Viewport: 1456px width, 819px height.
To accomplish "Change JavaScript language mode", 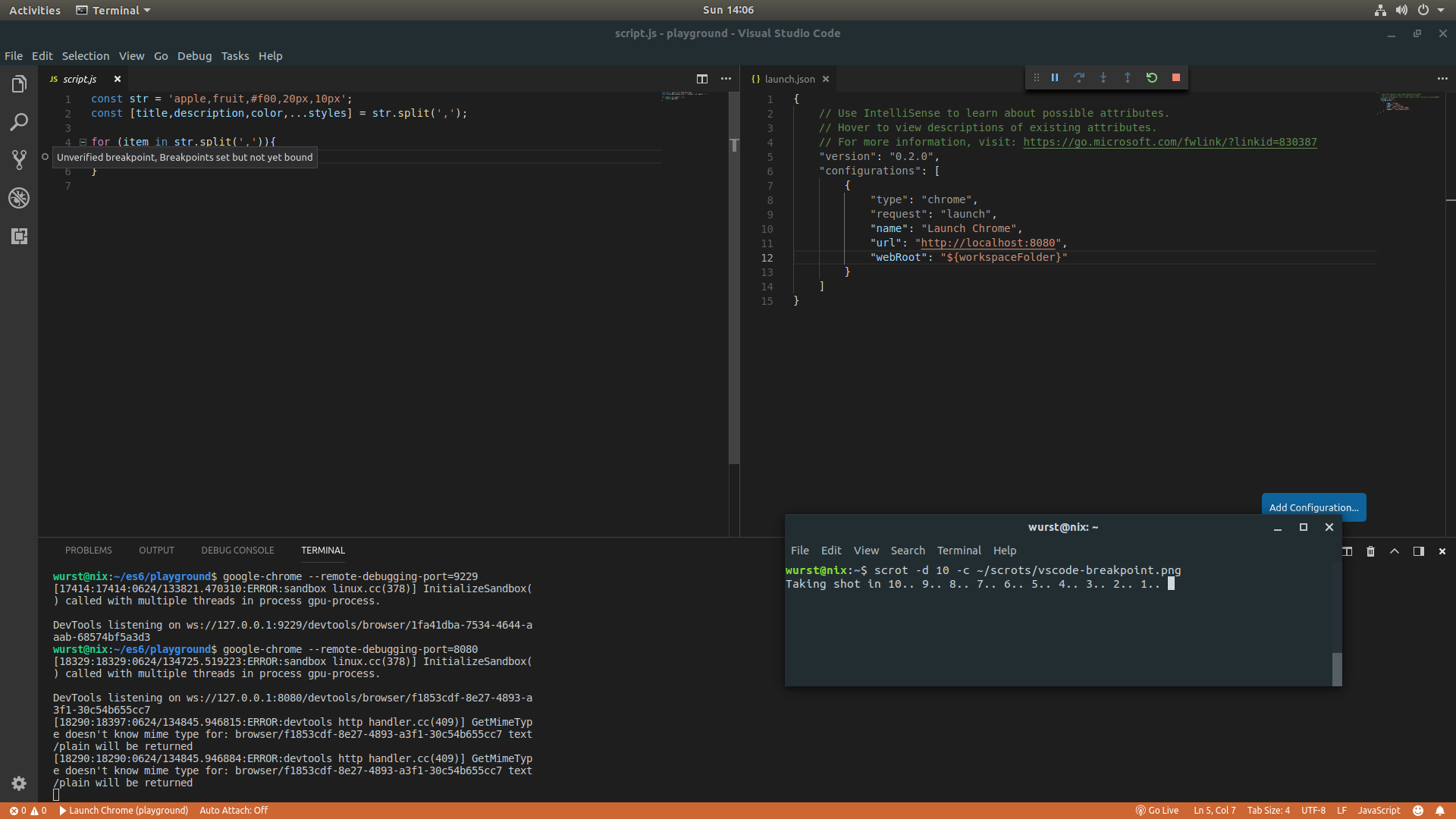I will click(1379, 811).
